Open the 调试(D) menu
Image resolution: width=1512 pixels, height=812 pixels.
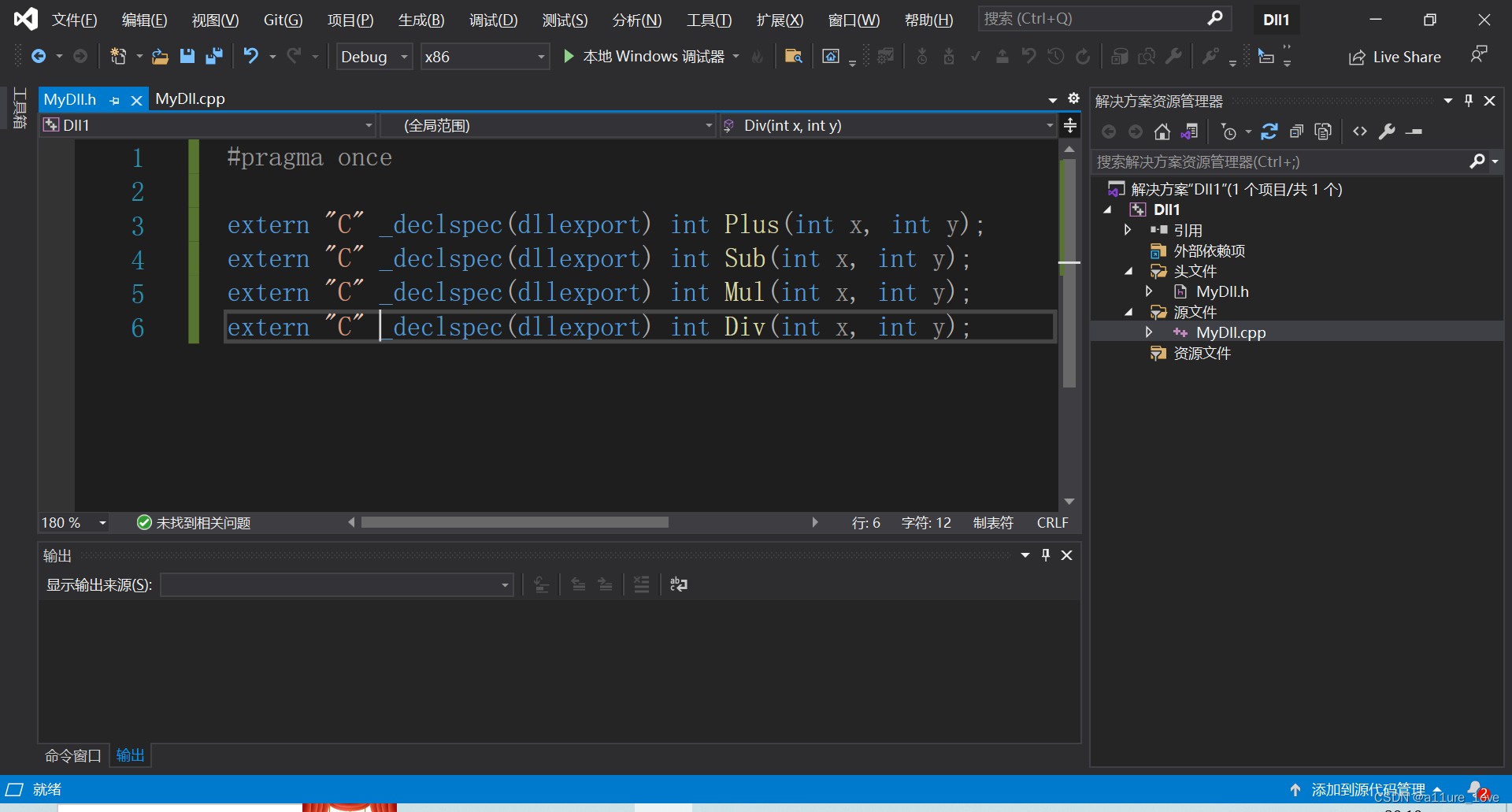point(493,20)
